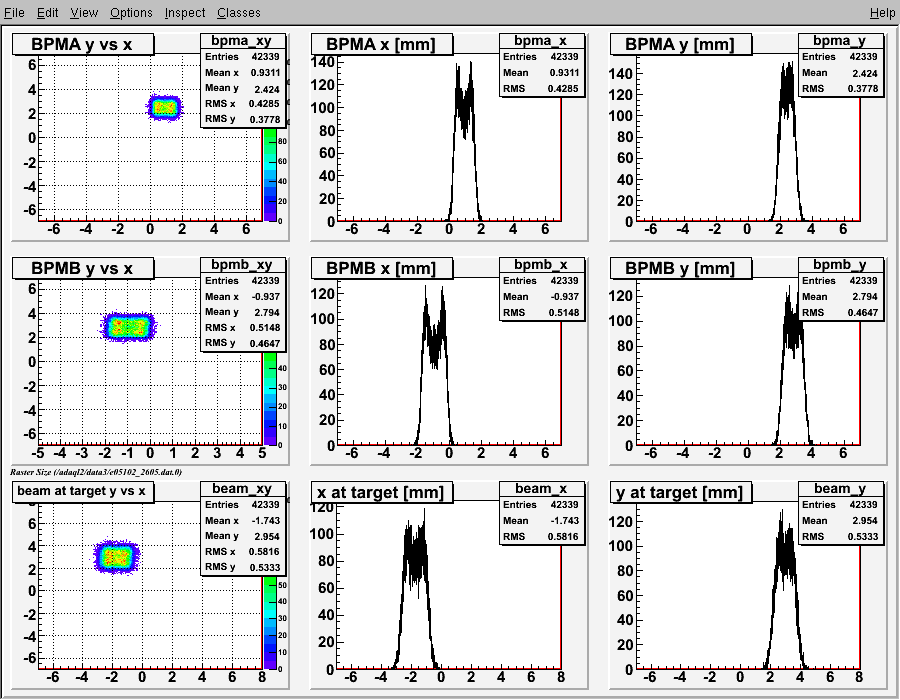Open the File menu
The image size is (900, 700).
[14, 12]
